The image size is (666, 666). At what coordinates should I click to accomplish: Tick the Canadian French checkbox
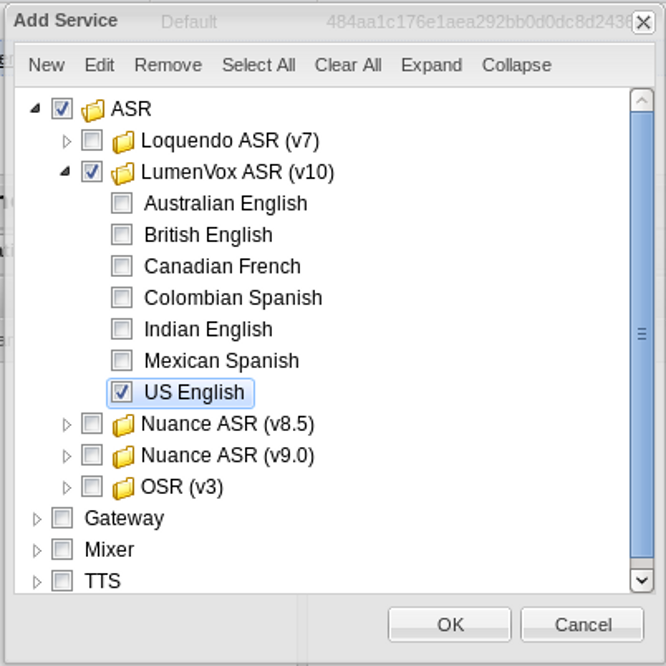[x=122, y=266]
